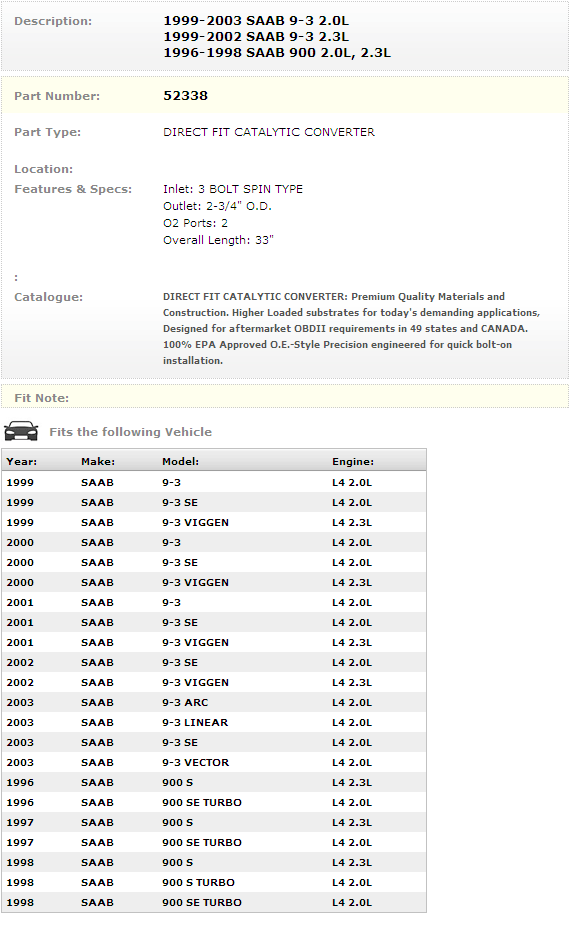Click the Year column header

(22, 461)
